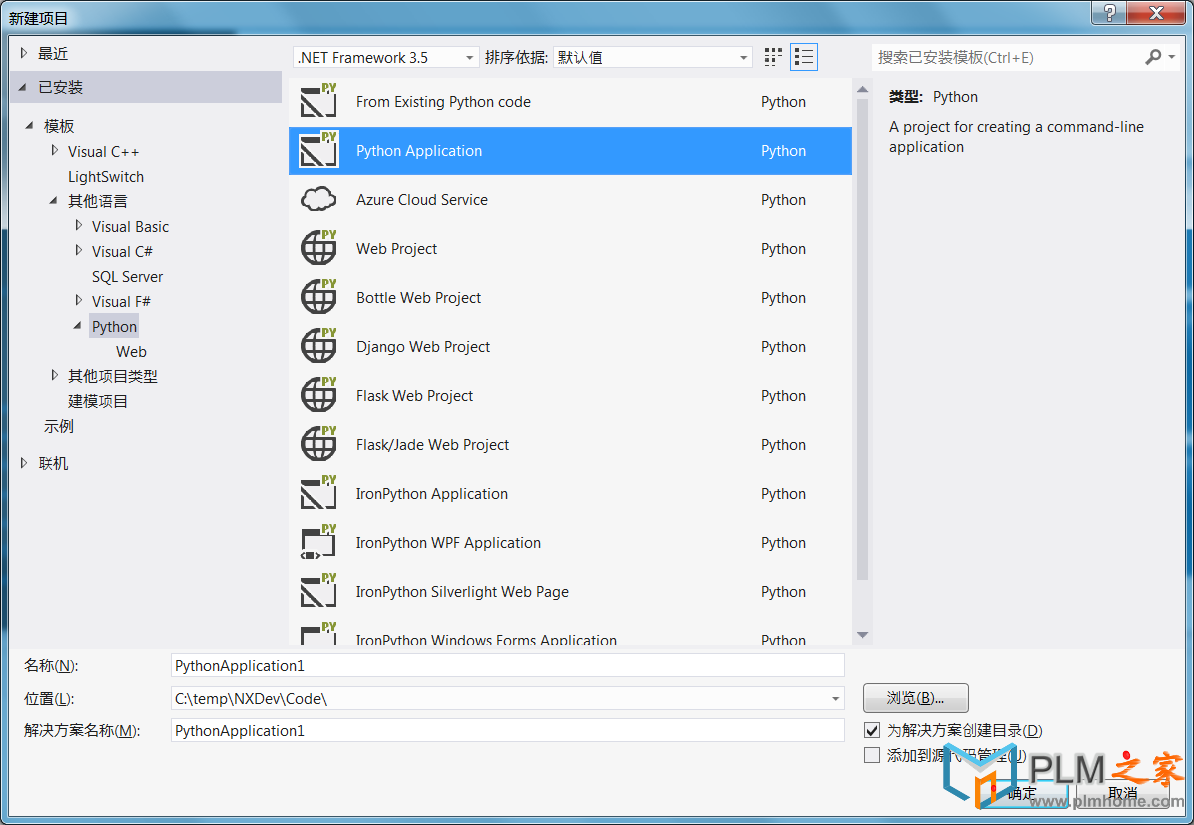Screen dimensions: 1194x825
Task: Select LightSwitch in the template tree
Action: pyautogui.click(x=106, y=177)
